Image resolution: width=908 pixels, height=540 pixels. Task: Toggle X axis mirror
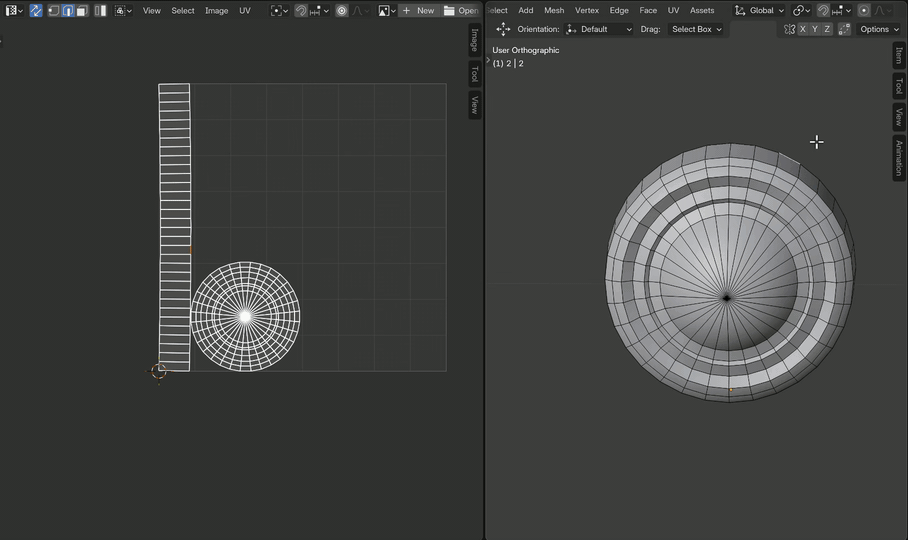[x=803, y=29]
